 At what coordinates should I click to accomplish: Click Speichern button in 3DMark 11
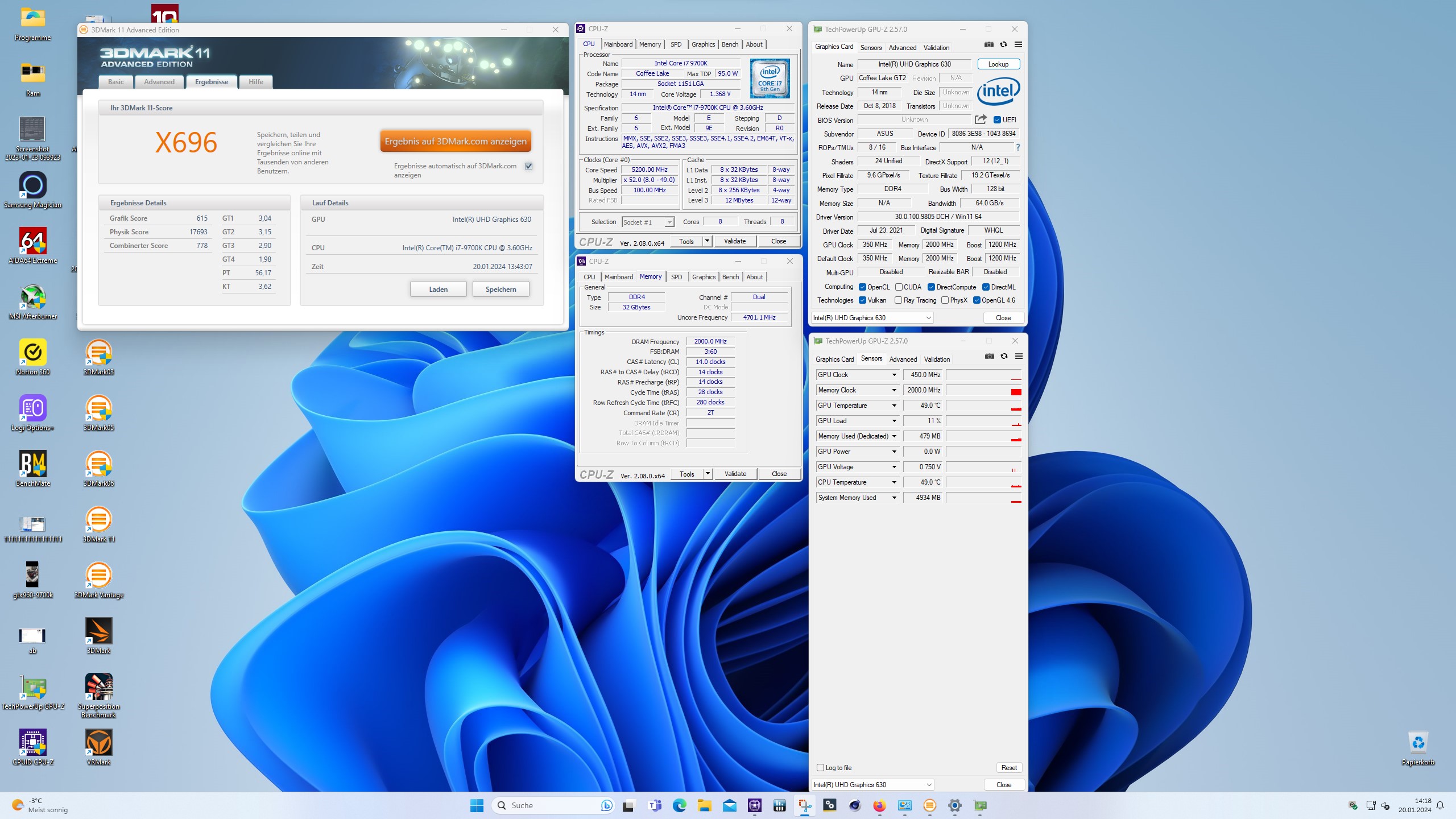pos(500,289)
